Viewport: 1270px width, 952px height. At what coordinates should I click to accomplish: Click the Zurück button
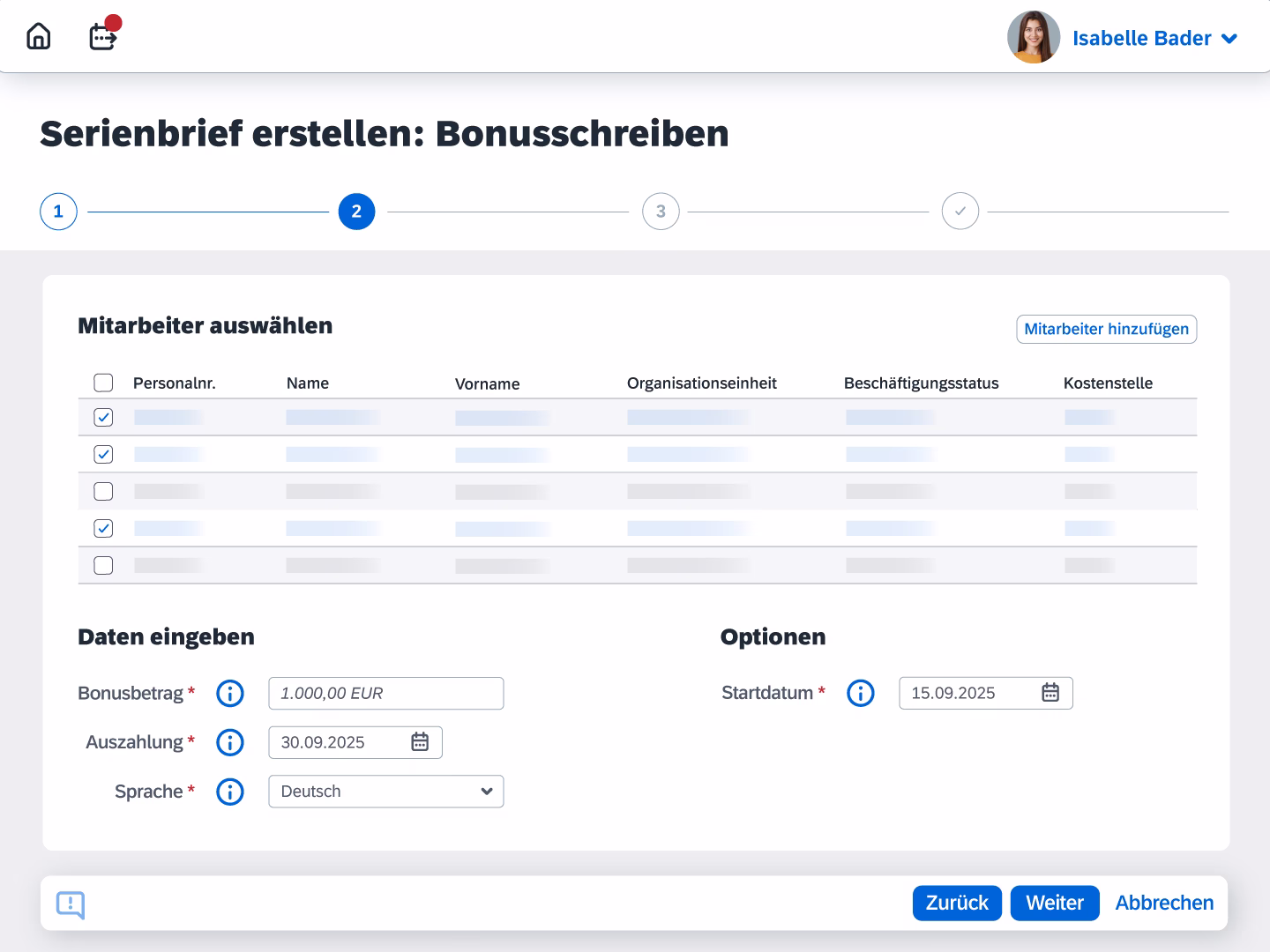pos(957,903)
